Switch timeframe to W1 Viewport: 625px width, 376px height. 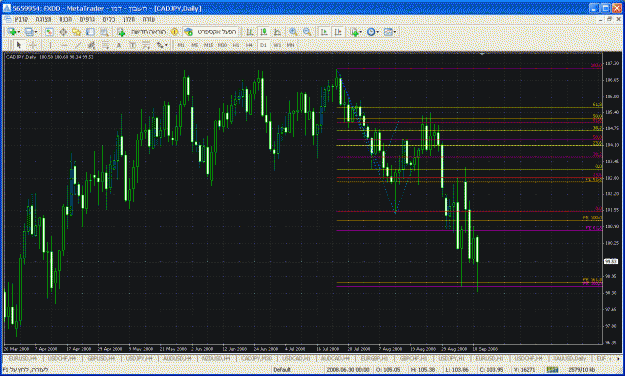[x=277, y=45]
